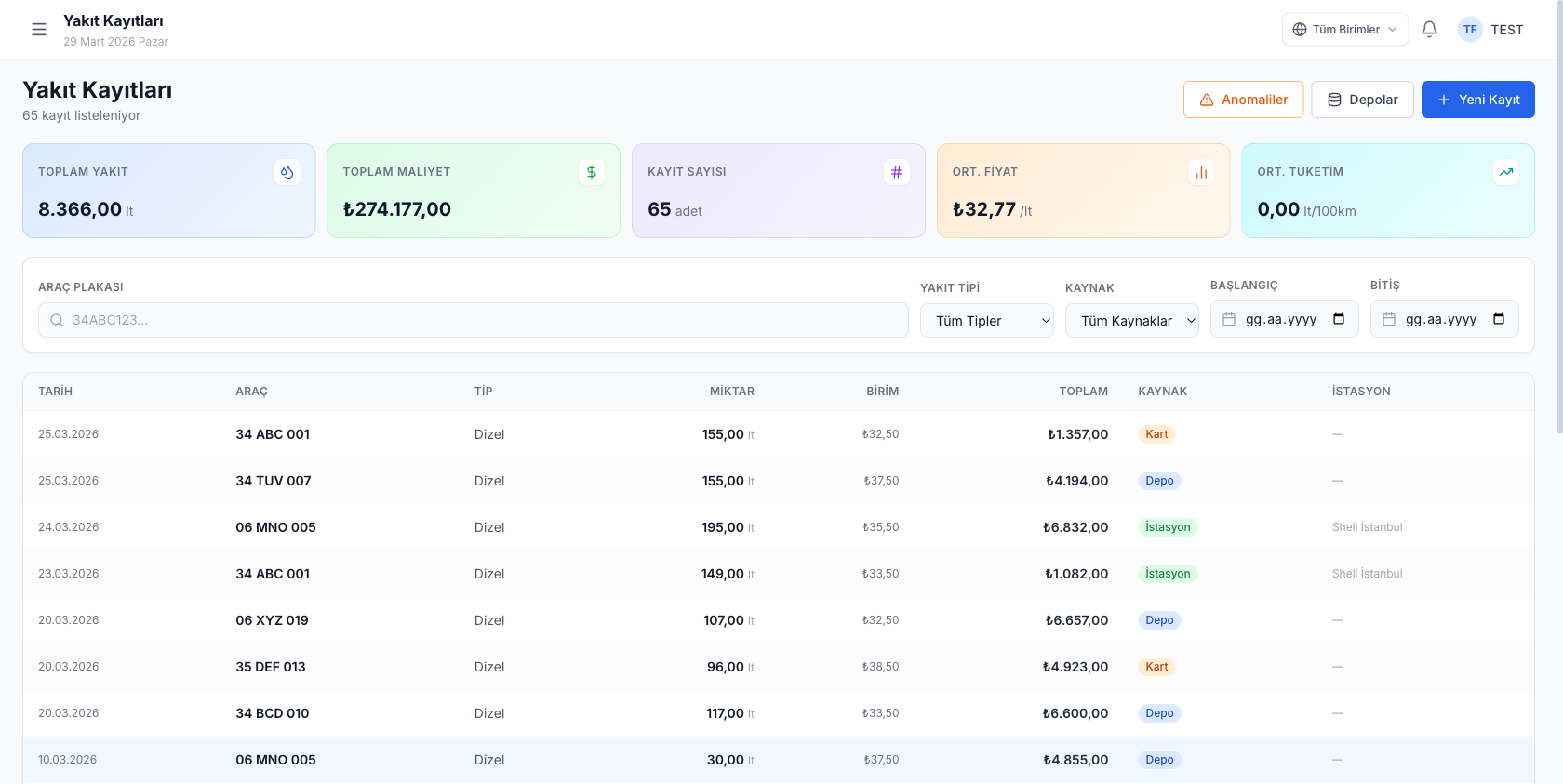Open the notifications bell
Viewport: 1563px width, 784px height.
point(1429,30)
